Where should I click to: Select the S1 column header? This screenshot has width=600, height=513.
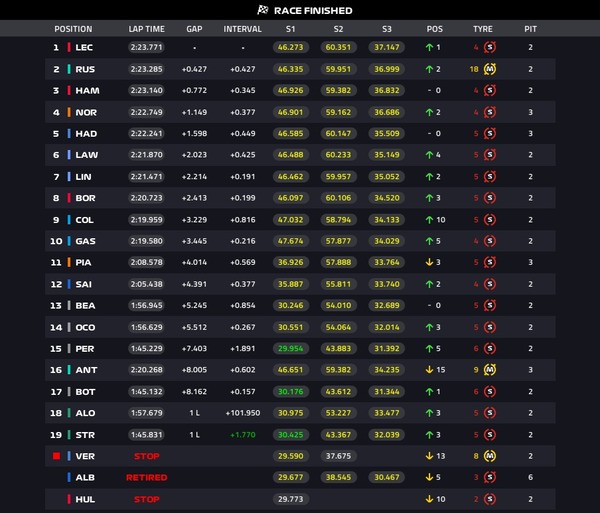point(290,29)
